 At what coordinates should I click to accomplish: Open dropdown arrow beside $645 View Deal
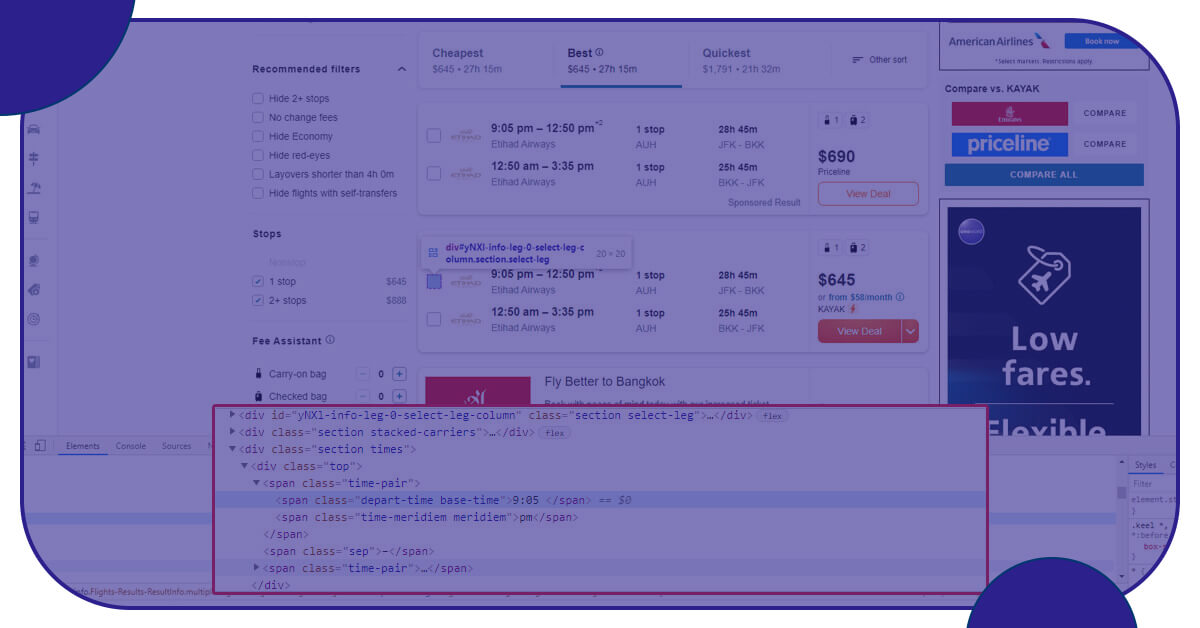[x=910, y=331]
